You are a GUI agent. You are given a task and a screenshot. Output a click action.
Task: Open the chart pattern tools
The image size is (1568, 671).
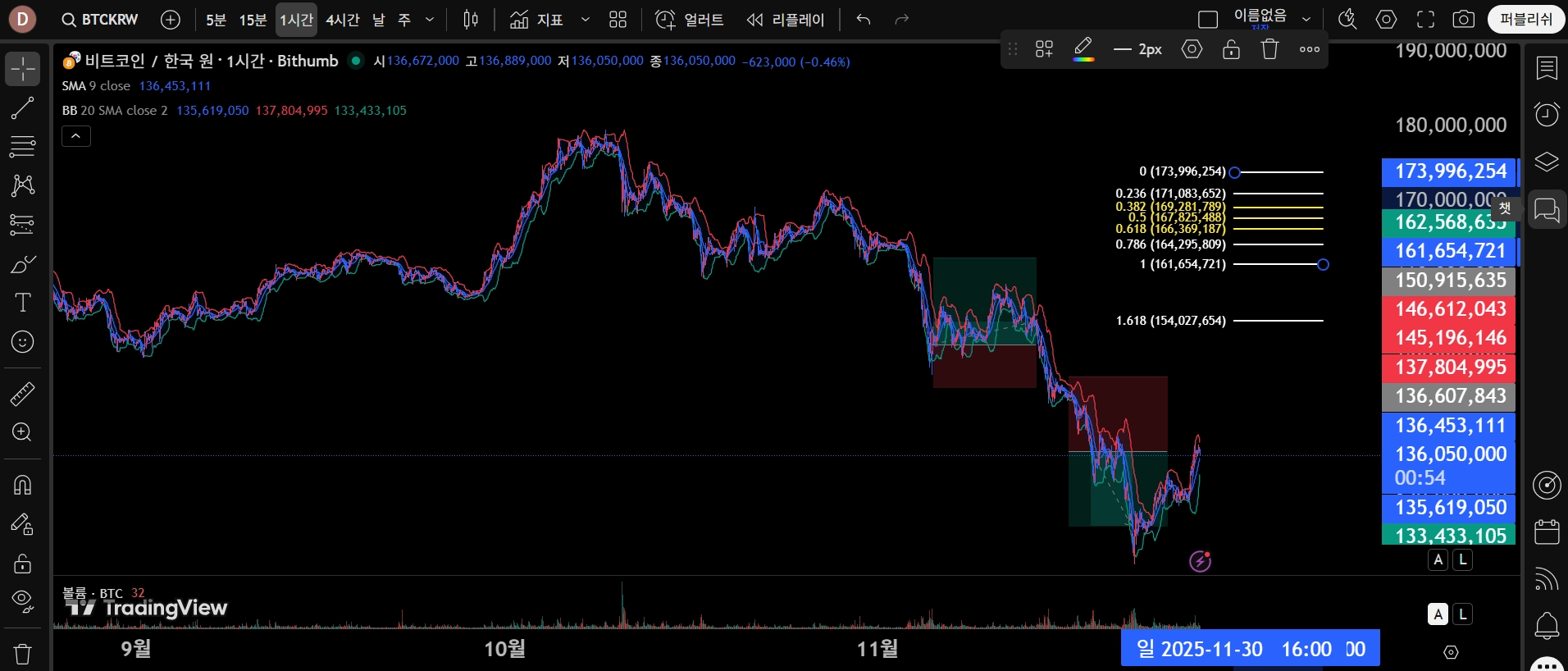(x=23, y=185)
